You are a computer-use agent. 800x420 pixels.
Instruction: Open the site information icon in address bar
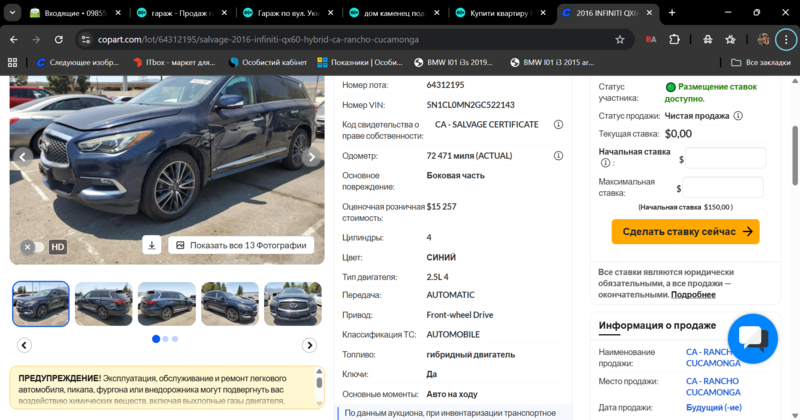(x=86, y=39)
